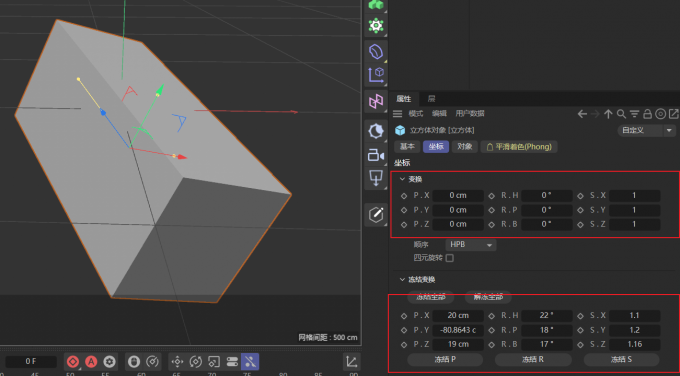This screenshot has width=680, height=376.
Task: Toggle the highlighted point-level animation button
Action: 250,361
